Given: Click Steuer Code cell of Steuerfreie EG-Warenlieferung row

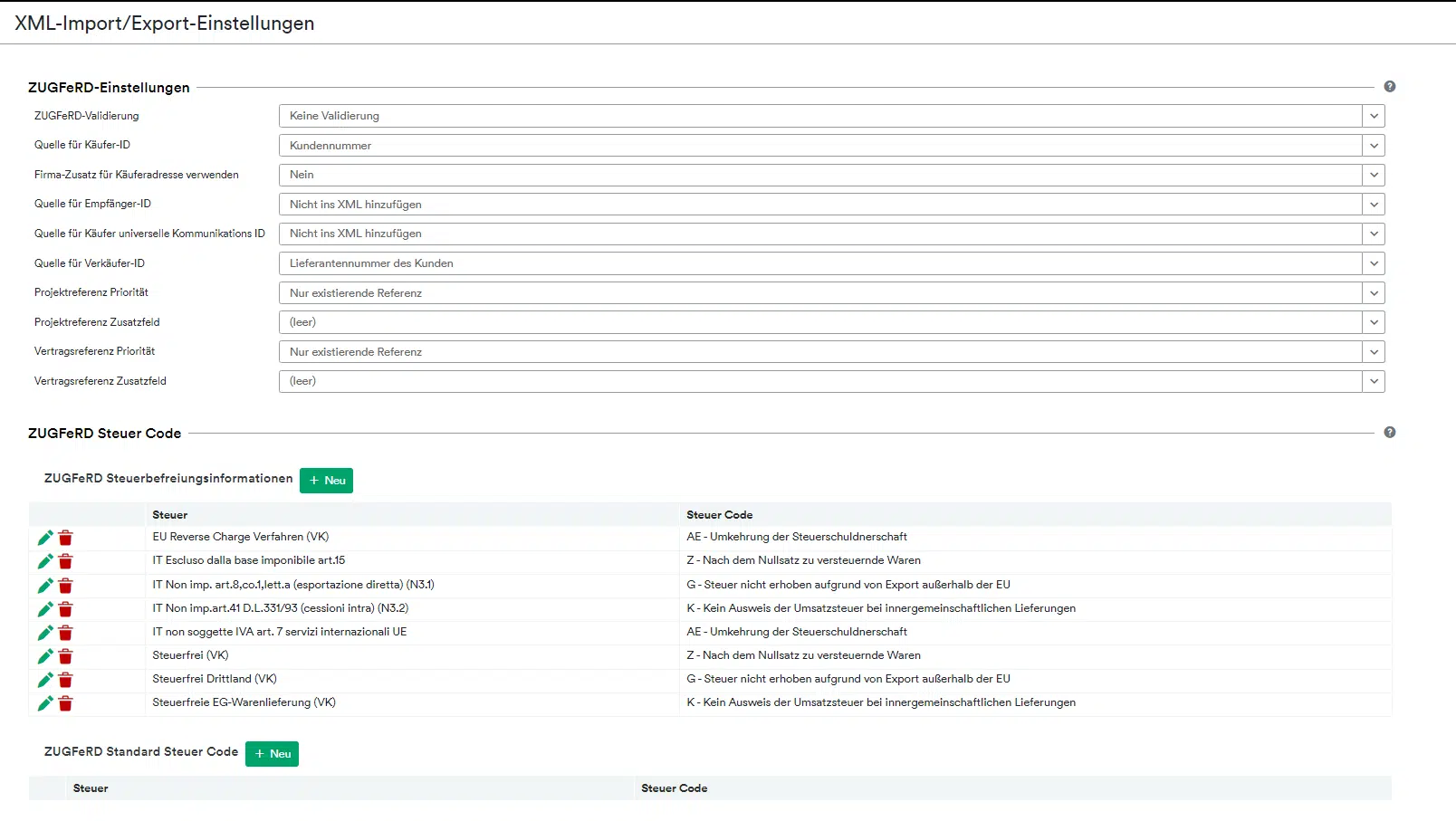Looking at the screenshot, I should [1036, 702].
